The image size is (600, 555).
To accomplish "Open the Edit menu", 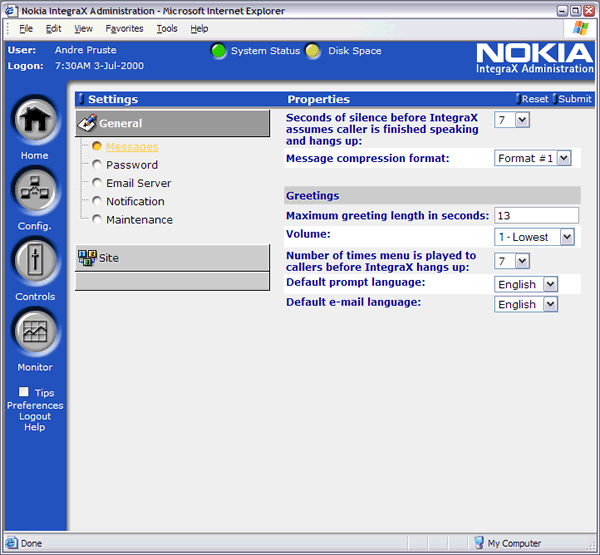I will (53, 29).
